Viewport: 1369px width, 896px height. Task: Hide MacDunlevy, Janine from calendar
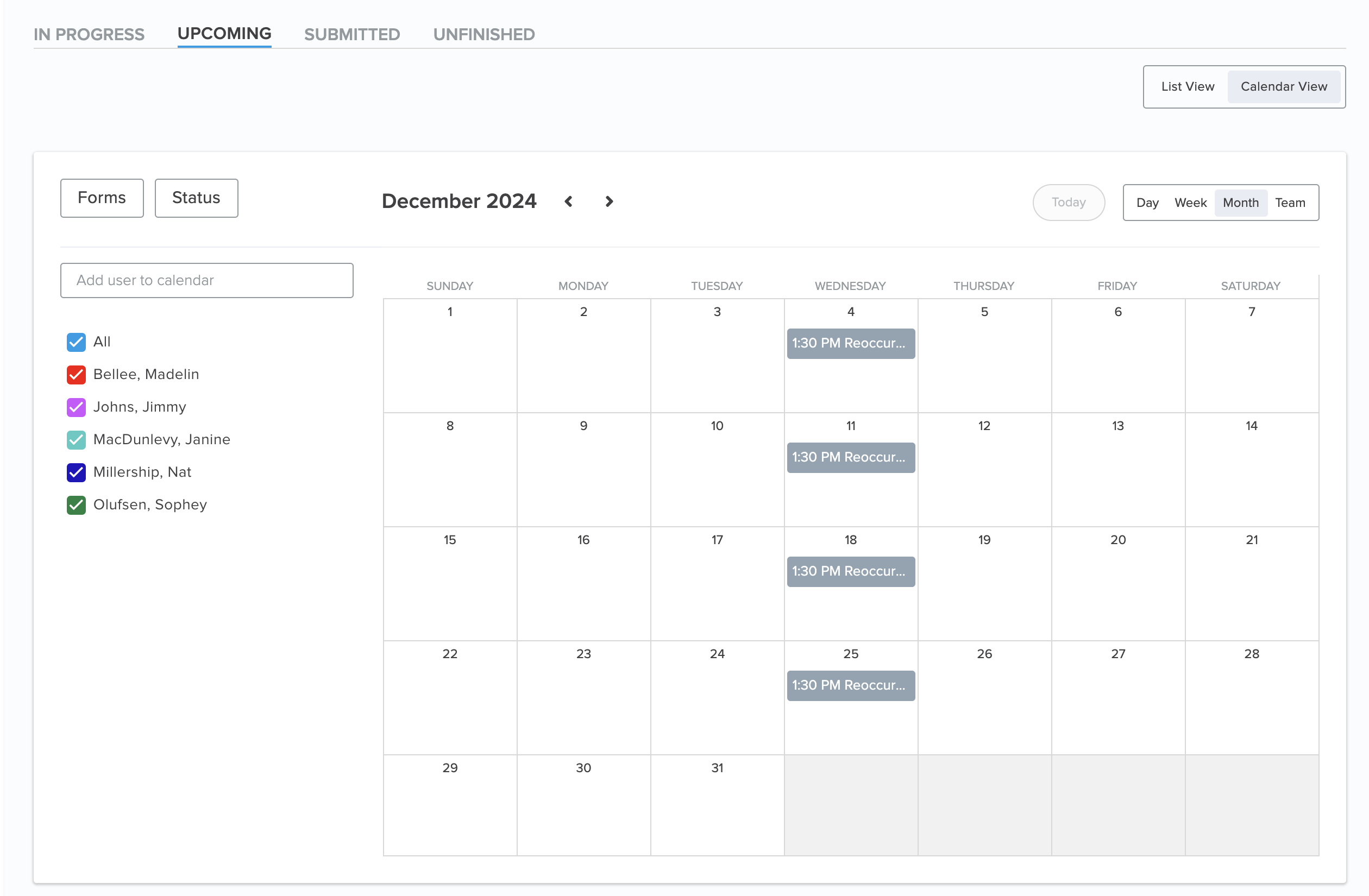pyautogui.click(x=77, y=440)
